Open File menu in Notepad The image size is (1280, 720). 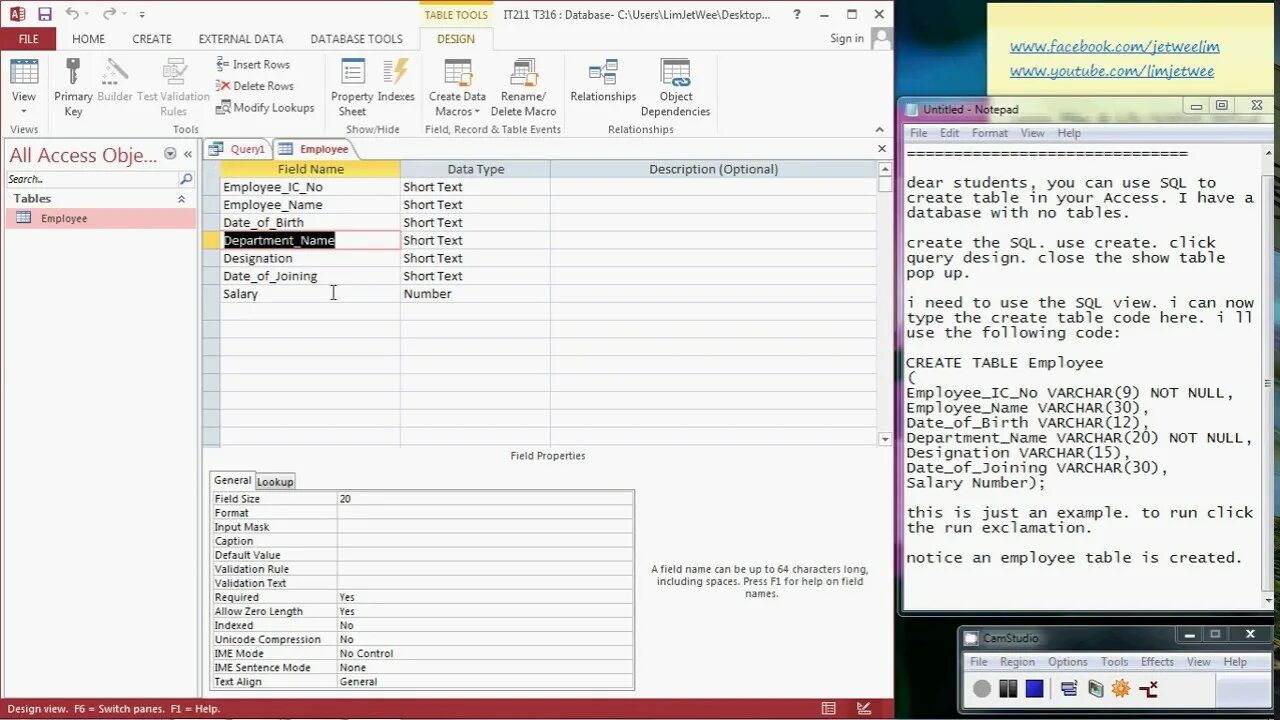tap(918, 133)
